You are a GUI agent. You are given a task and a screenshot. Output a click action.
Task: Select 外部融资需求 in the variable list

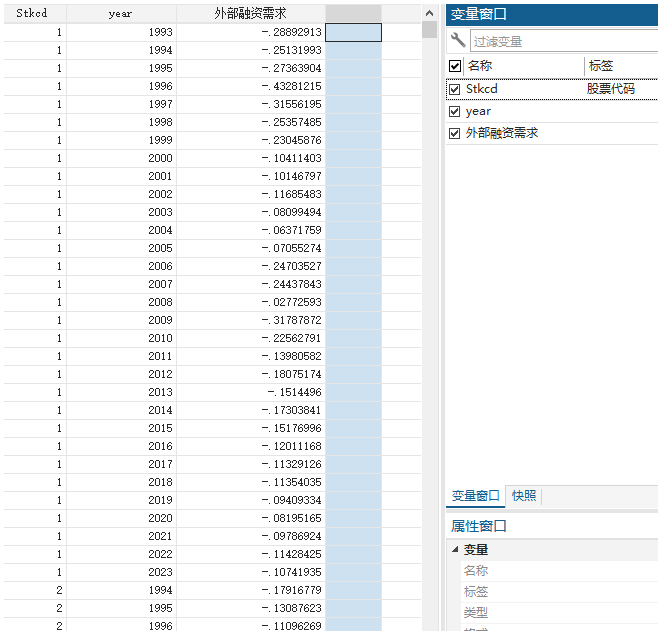click(552, 133)
